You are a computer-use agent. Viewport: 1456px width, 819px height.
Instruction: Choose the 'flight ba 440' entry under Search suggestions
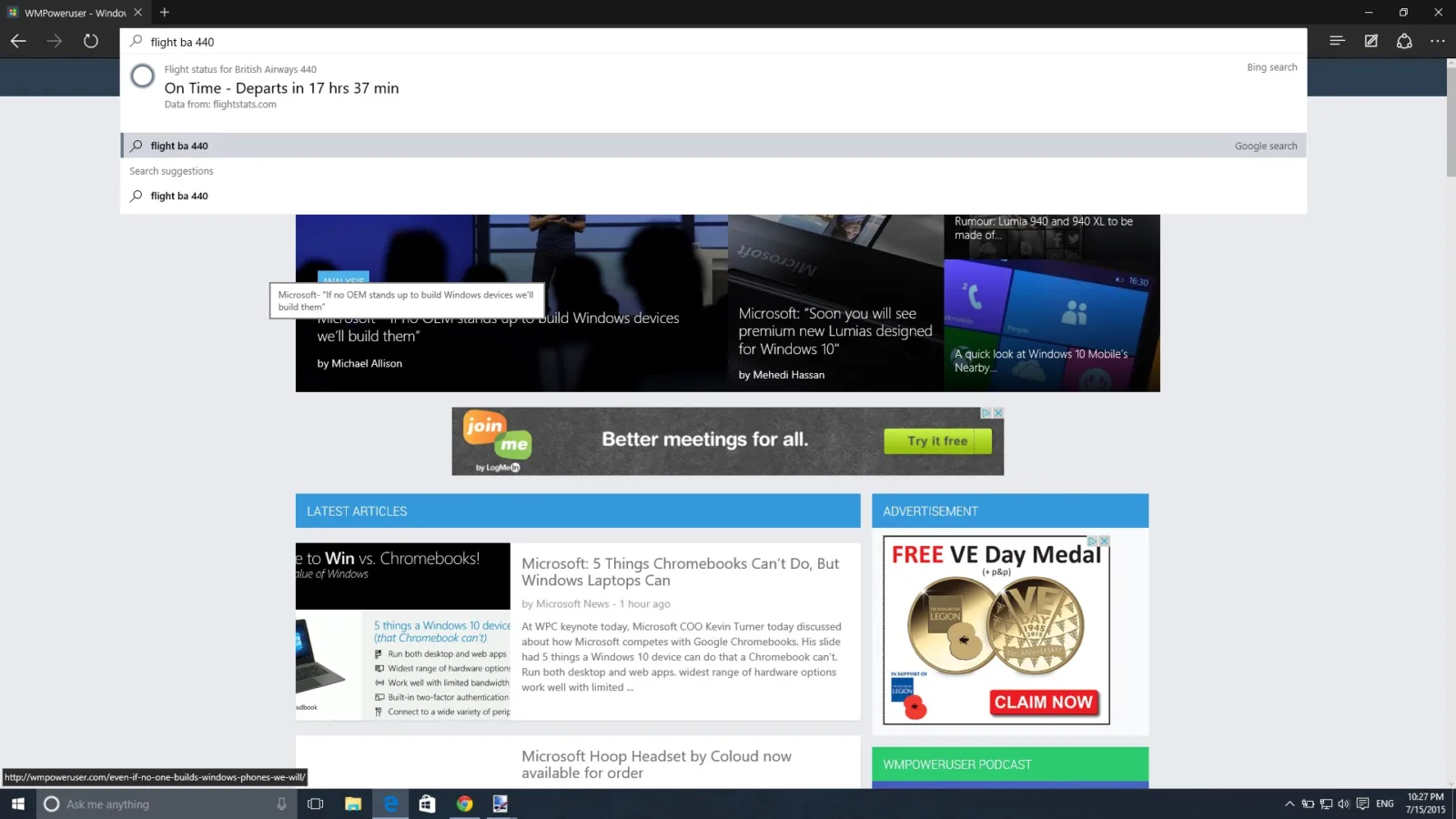713,196
